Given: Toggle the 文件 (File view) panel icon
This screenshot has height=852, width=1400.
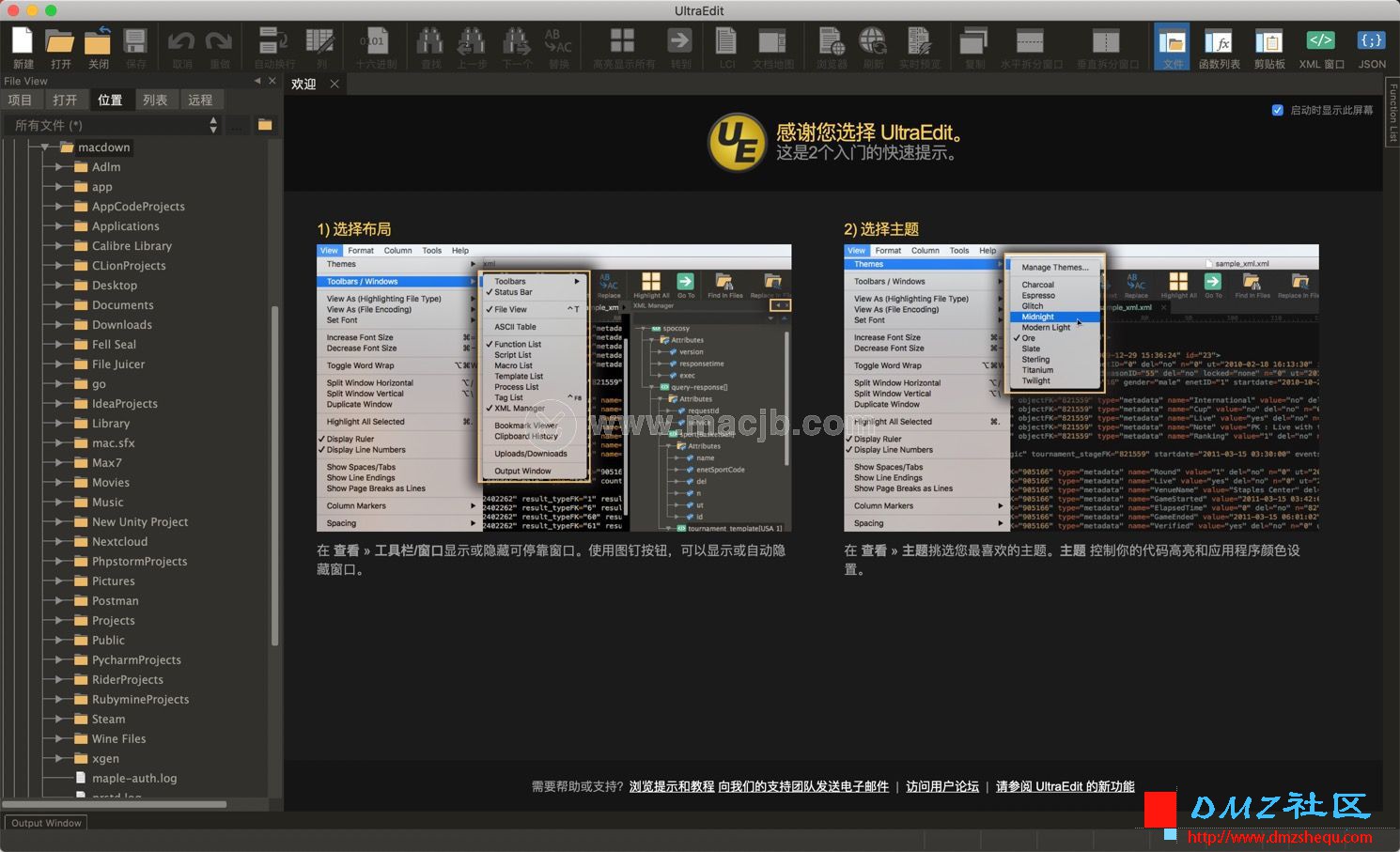Looking at the screenshot, I should pos(1172,46).
